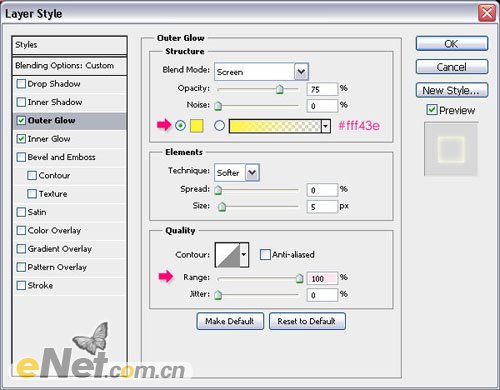Open the yellow glow color swatch
The image size is (500, 390).
pos(197,126)
